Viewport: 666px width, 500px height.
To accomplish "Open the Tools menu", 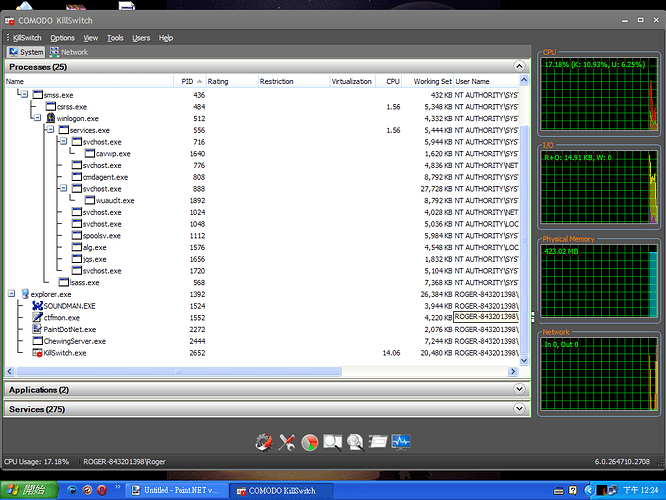I will (x=115, y=38).
